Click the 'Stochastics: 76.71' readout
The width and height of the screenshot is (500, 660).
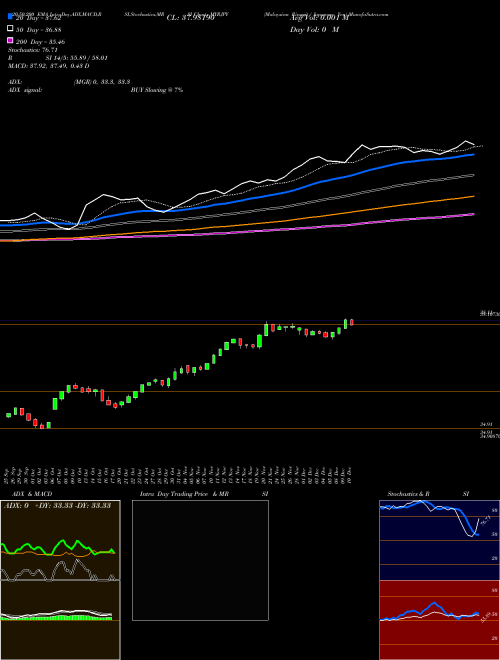(x=33, y=50)
